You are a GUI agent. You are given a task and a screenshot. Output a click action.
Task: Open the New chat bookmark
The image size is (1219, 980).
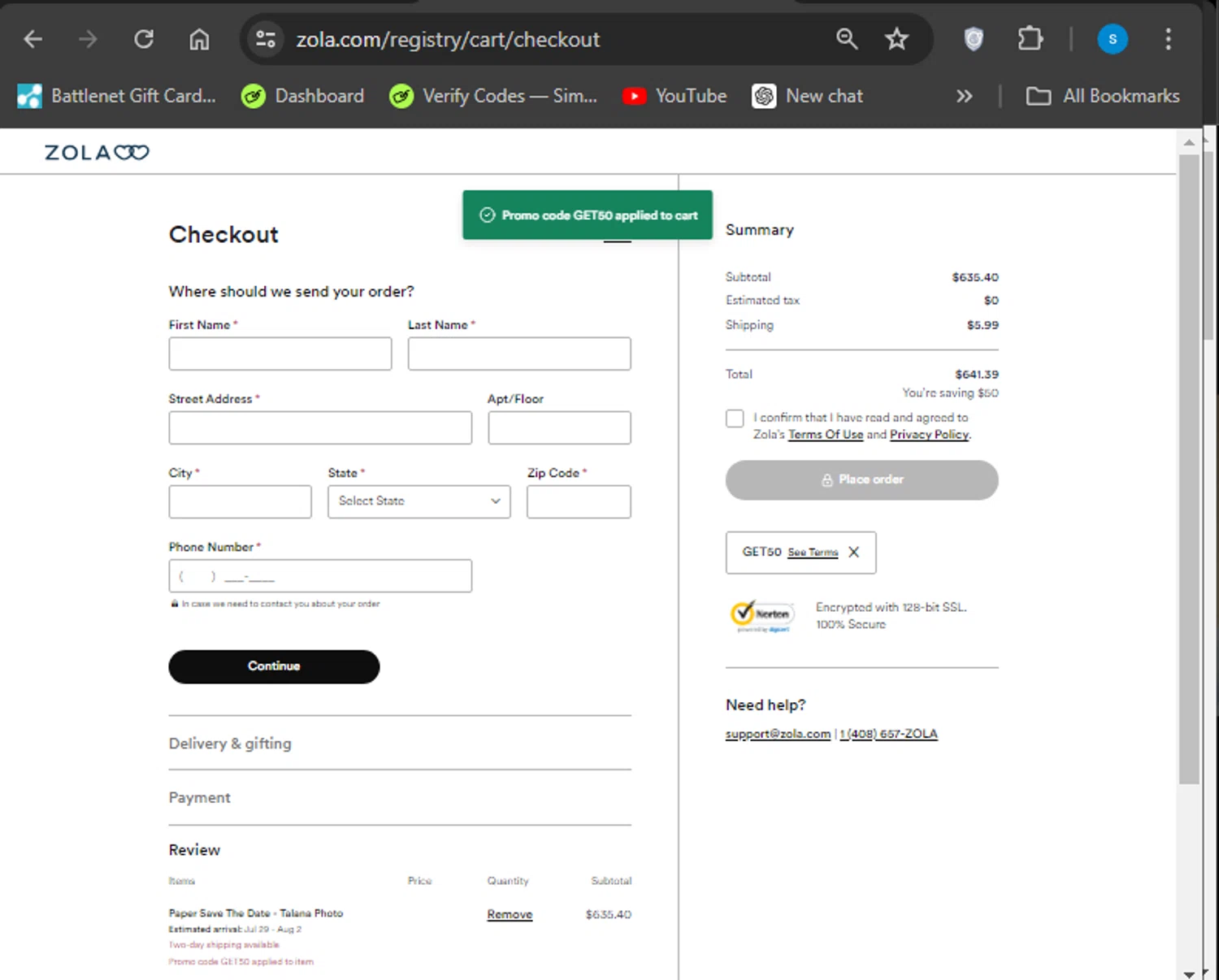(x=808, y=96)
